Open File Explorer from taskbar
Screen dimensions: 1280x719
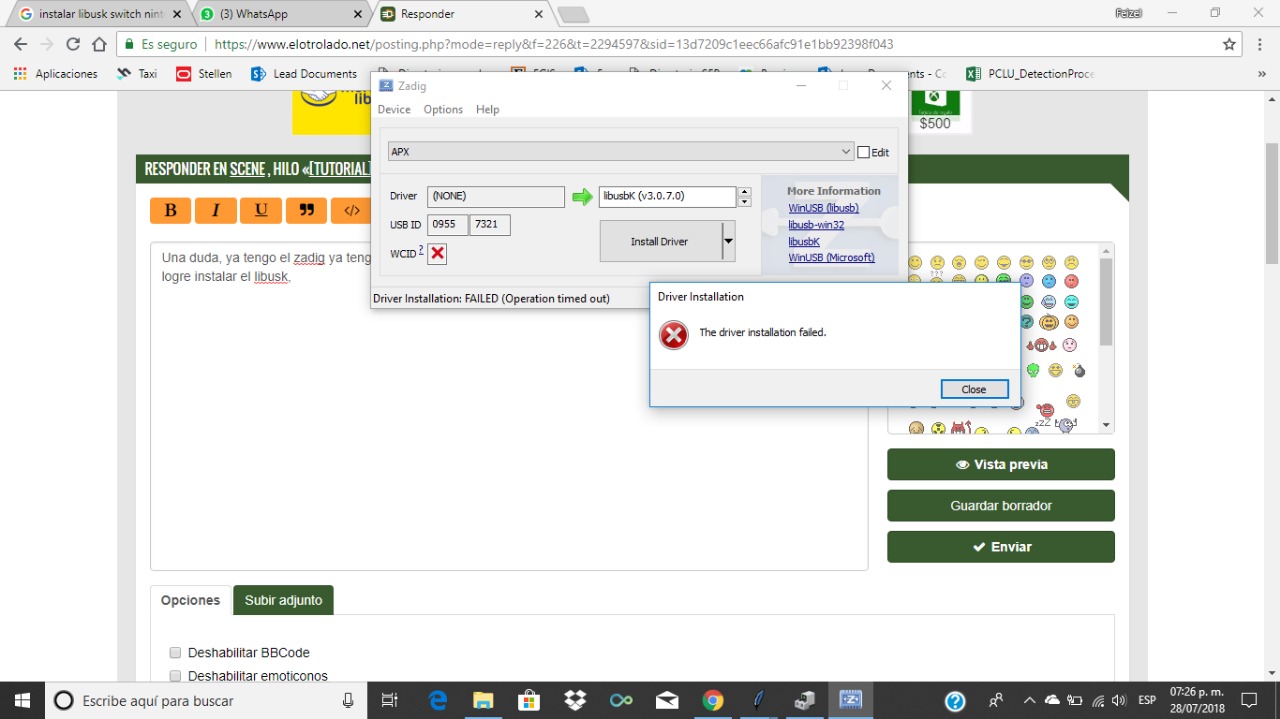point(483,700)
